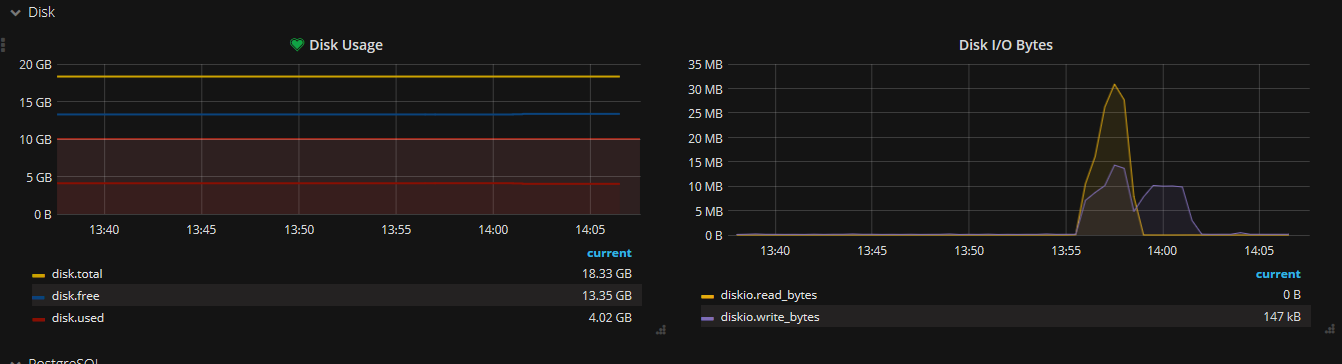Open the Disk I/O Bytes panel title menu
The width and height of the screenshot is (1342, 364).
[x=1005, y=45]
